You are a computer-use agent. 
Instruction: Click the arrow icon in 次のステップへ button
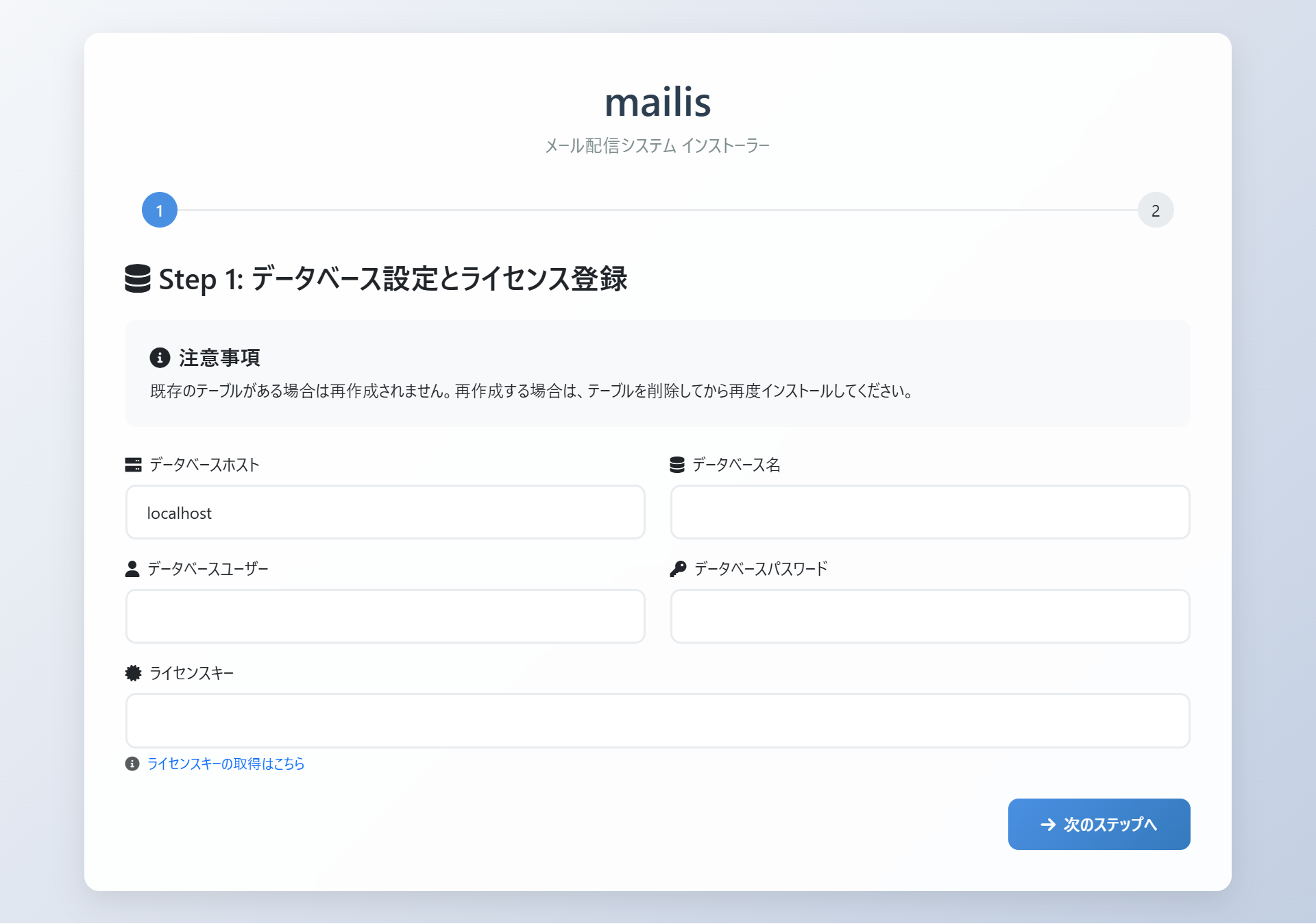[1048, 825]
